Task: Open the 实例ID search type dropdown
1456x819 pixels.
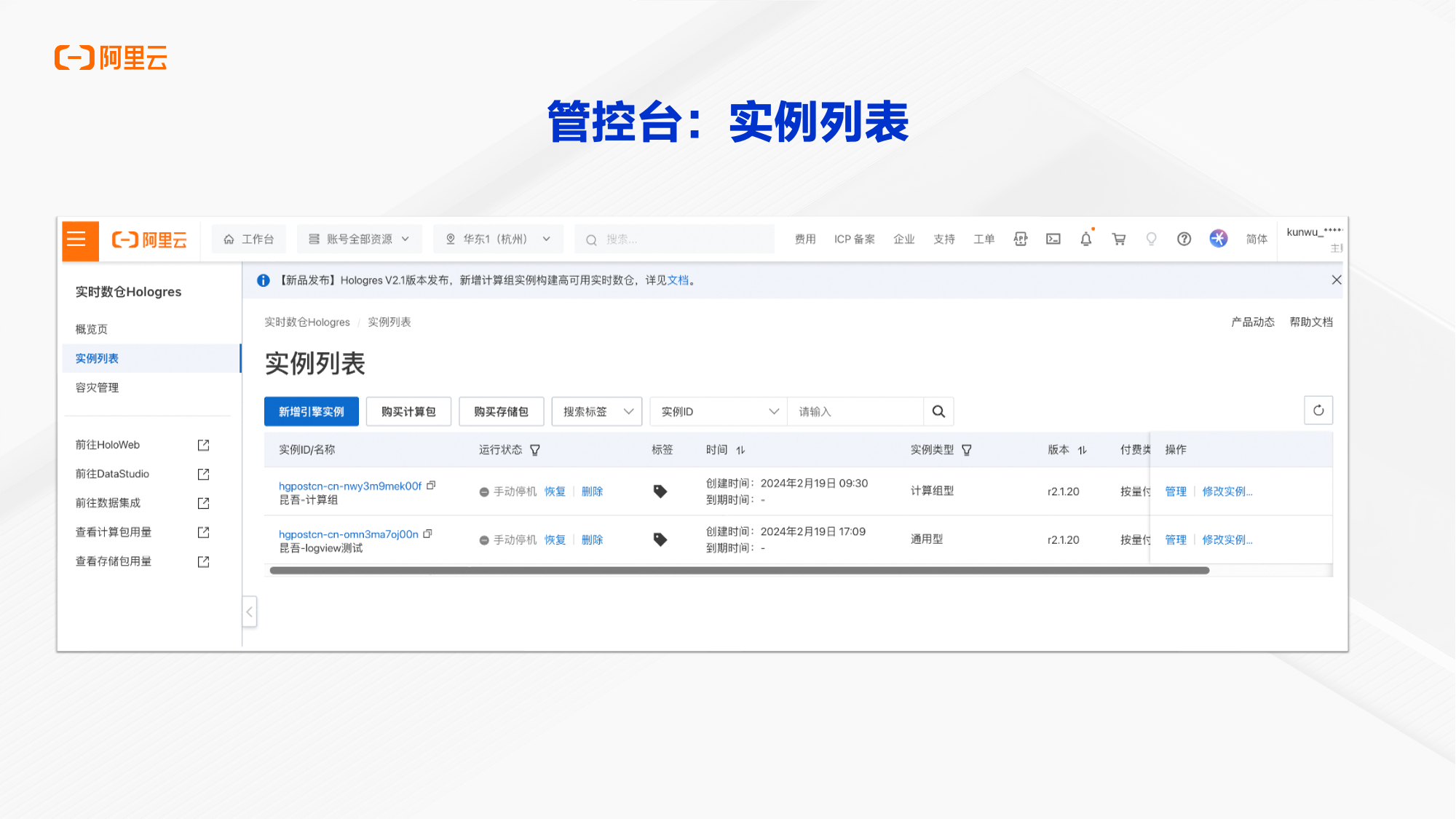Action: coord(719,411)
